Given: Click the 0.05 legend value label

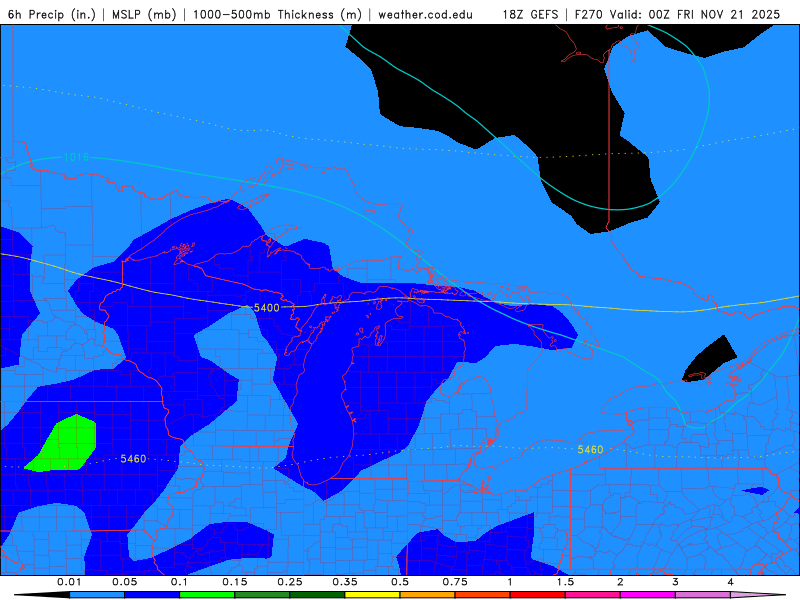Looking at the screenshot, I should click(124, 582).
